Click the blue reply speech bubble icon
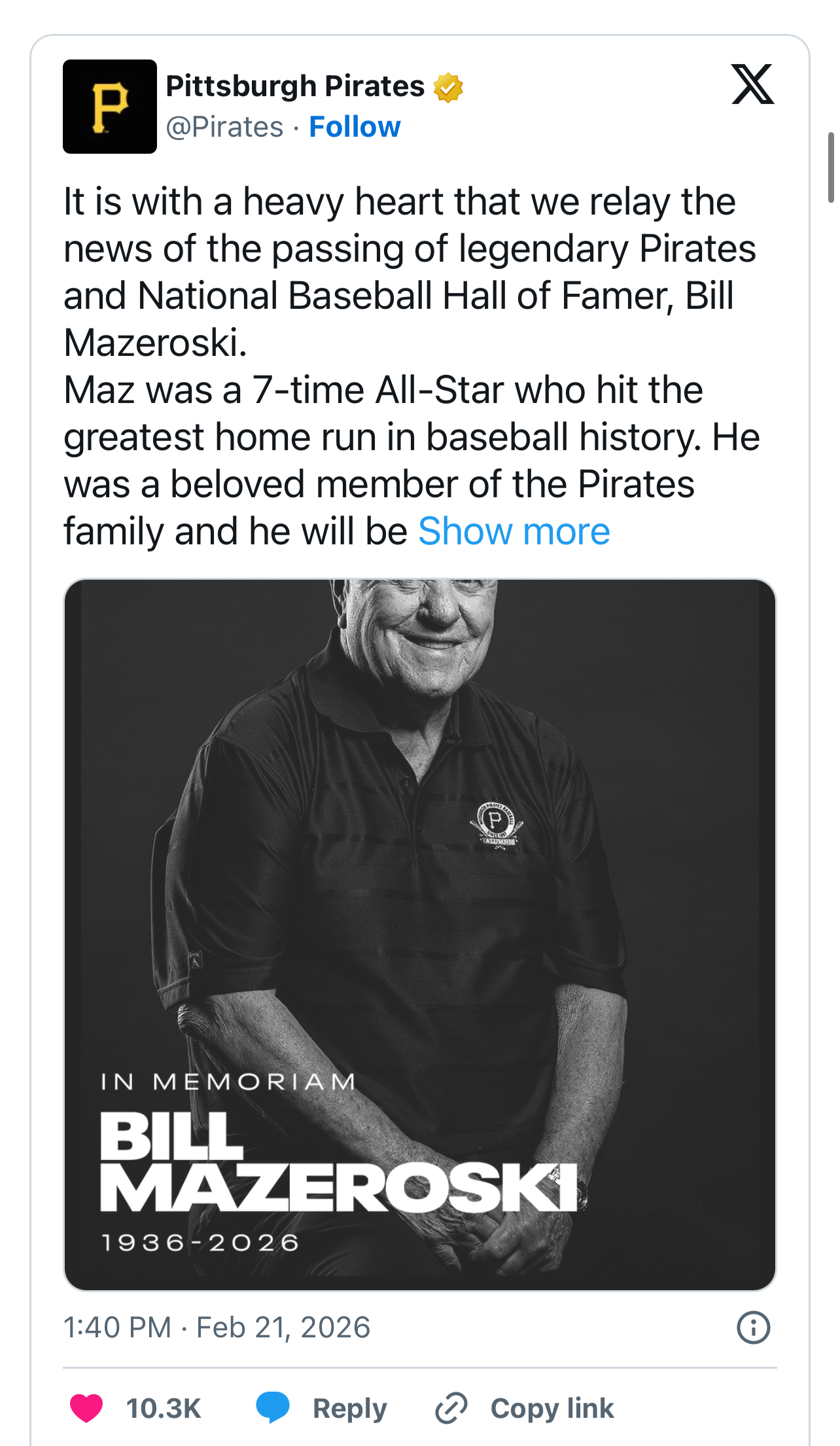 point(272,1408)
